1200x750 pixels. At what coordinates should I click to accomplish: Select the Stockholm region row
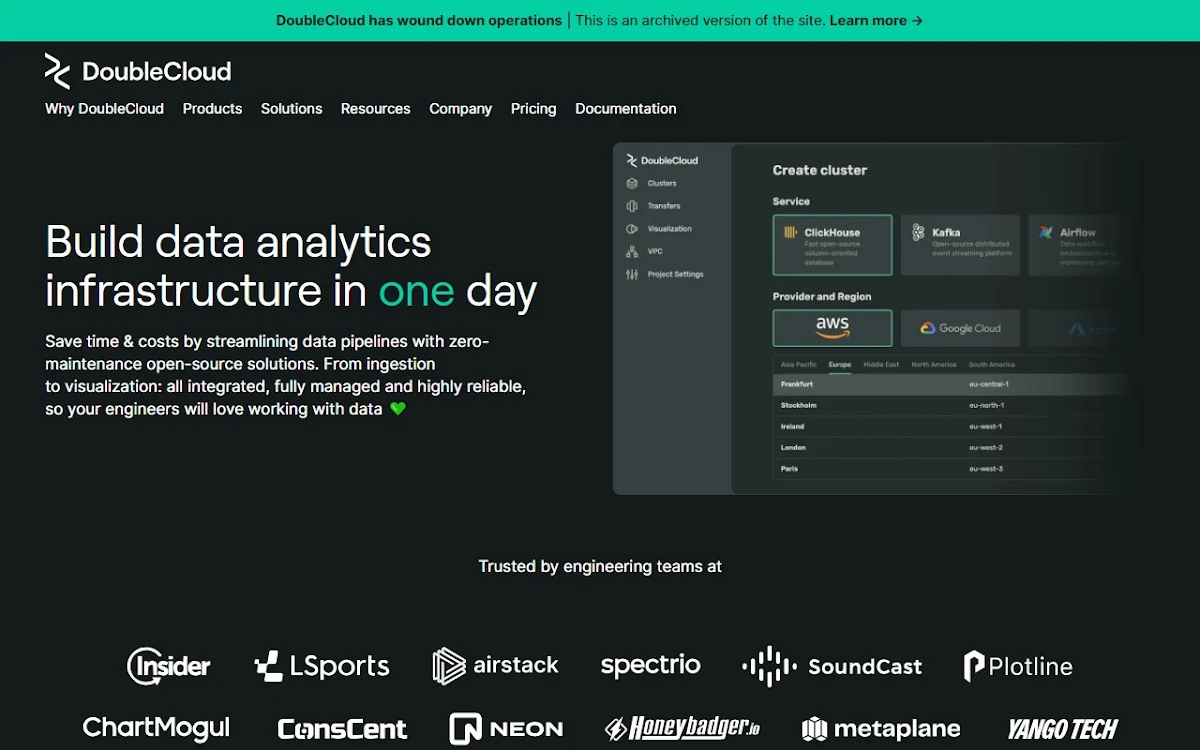point(950,405)
